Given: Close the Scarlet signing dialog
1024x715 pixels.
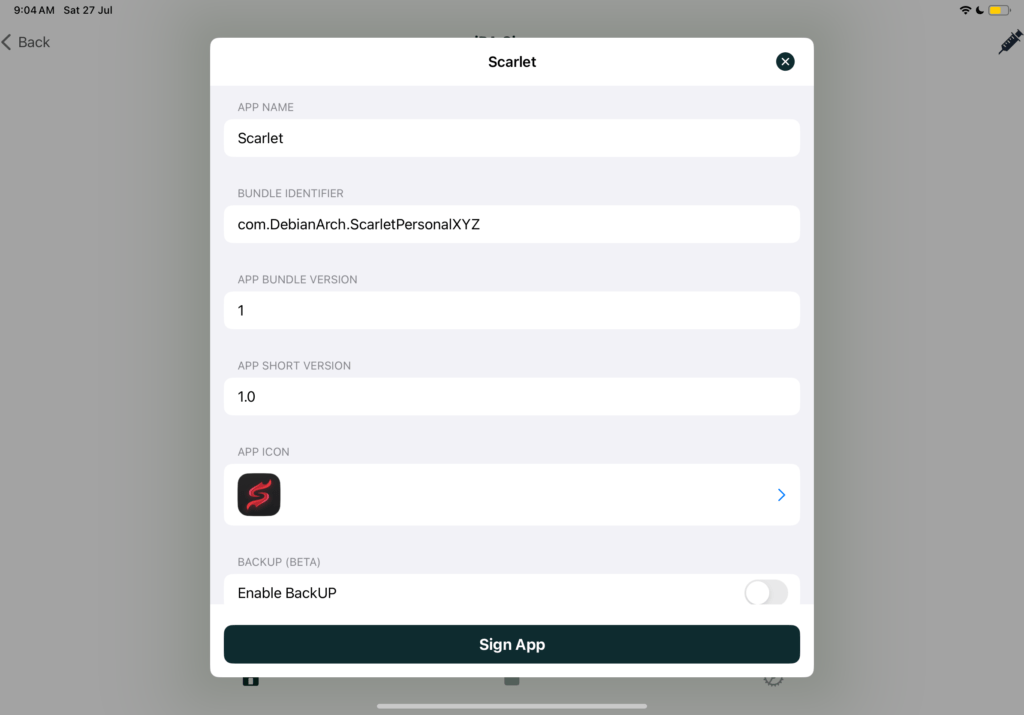Looking at the screenshot, I should [785, 61].
